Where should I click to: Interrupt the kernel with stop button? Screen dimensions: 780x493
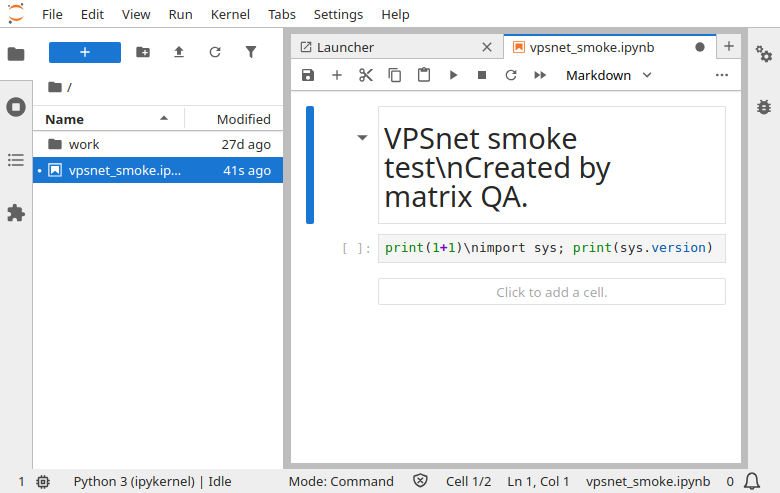(482, 75)
